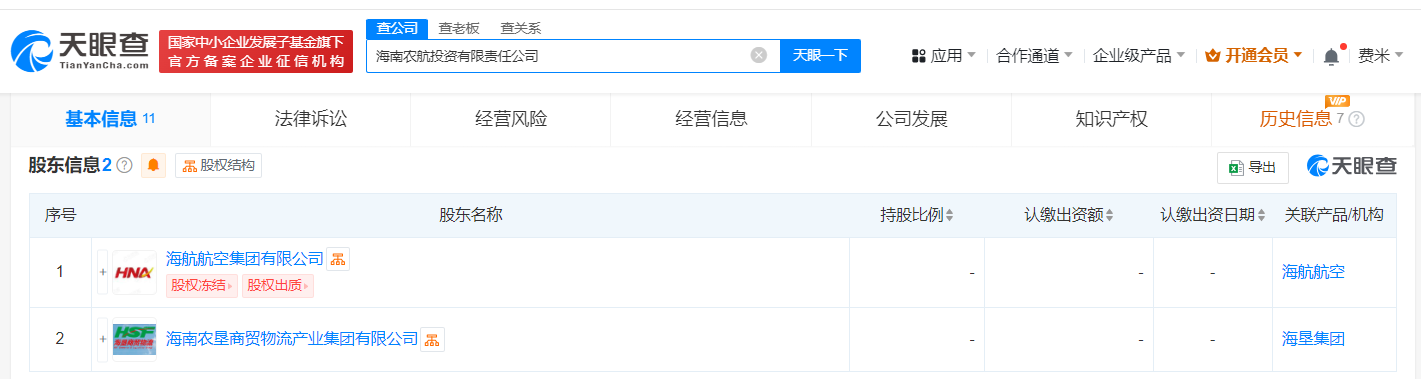Click the 天眼查 logo in header
Screen dimensions: 1421x379
[x=80, y=50]
